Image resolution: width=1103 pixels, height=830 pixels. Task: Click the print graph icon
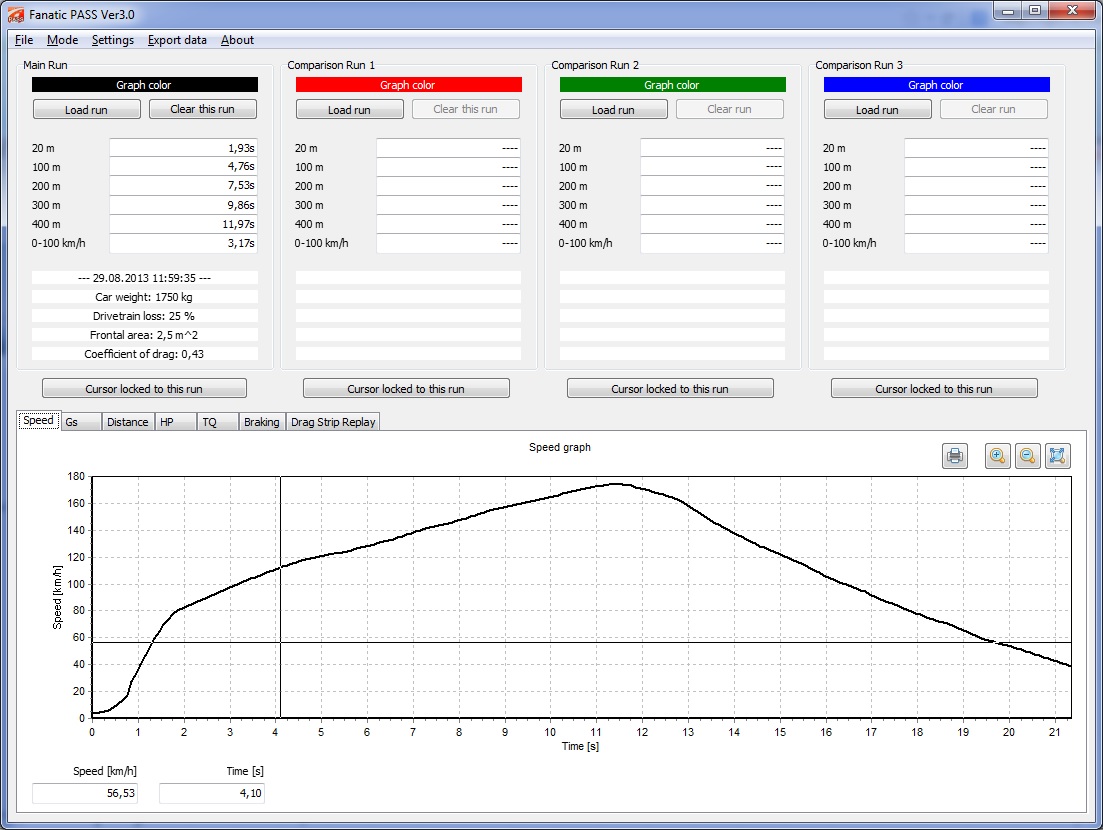point(955,456)
